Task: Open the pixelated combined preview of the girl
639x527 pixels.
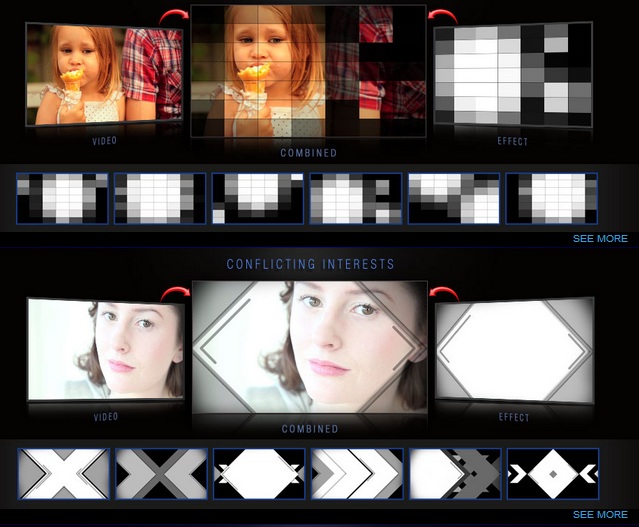Action: coord(308,72)
